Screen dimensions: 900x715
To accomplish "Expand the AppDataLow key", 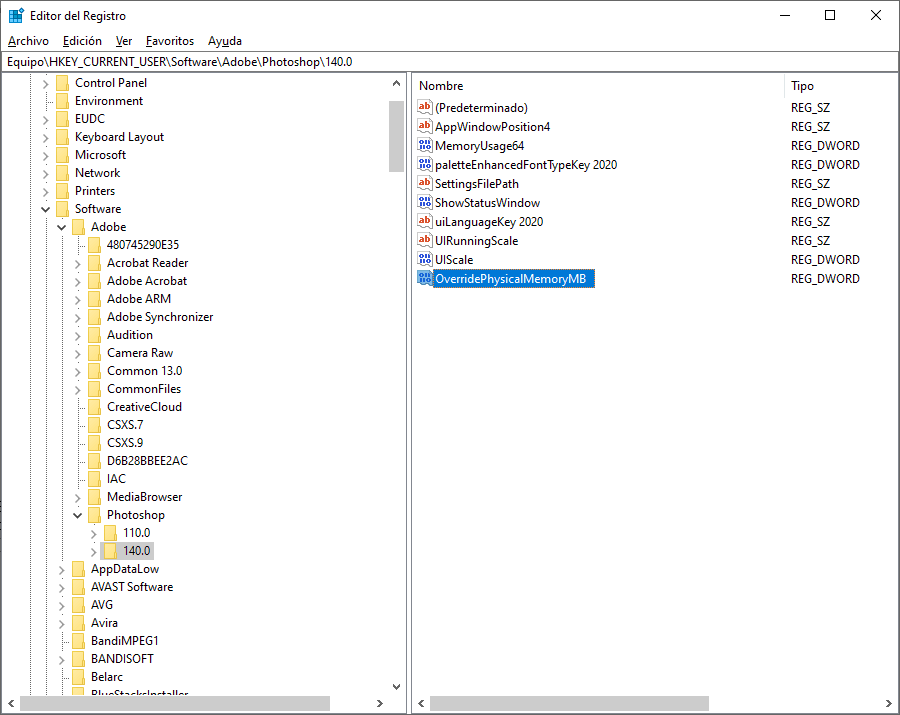I will [61, 570].
